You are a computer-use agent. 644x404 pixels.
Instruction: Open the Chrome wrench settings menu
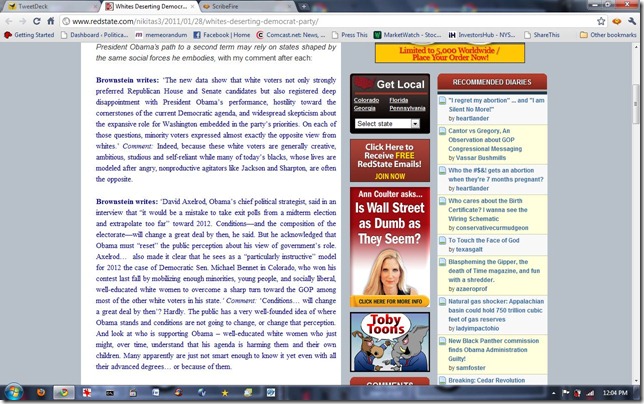click(632, 21)
